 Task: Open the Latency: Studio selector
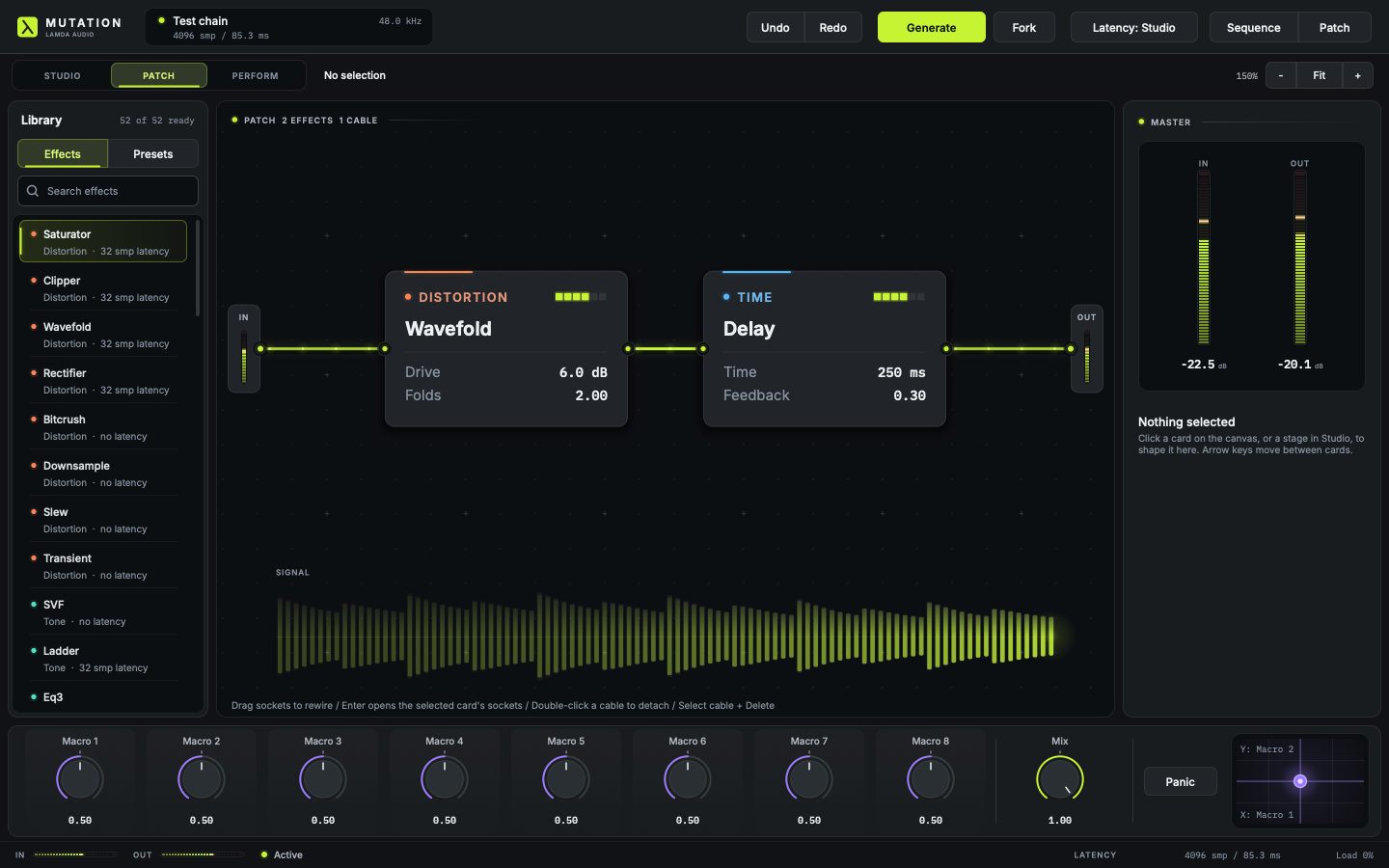1134,27
